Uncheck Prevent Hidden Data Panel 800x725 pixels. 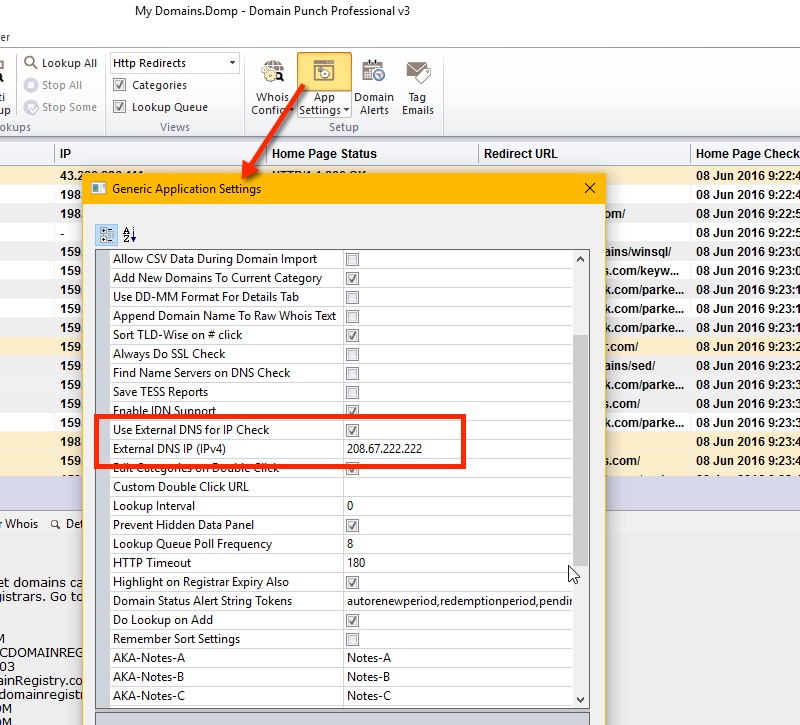(352, 526)
